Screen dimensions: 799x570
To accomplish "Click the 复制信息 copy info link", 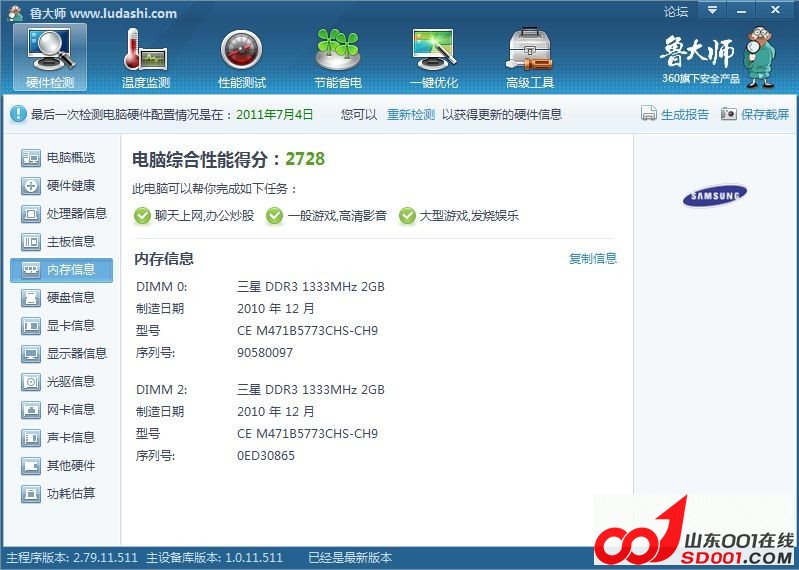I will 593,259.
